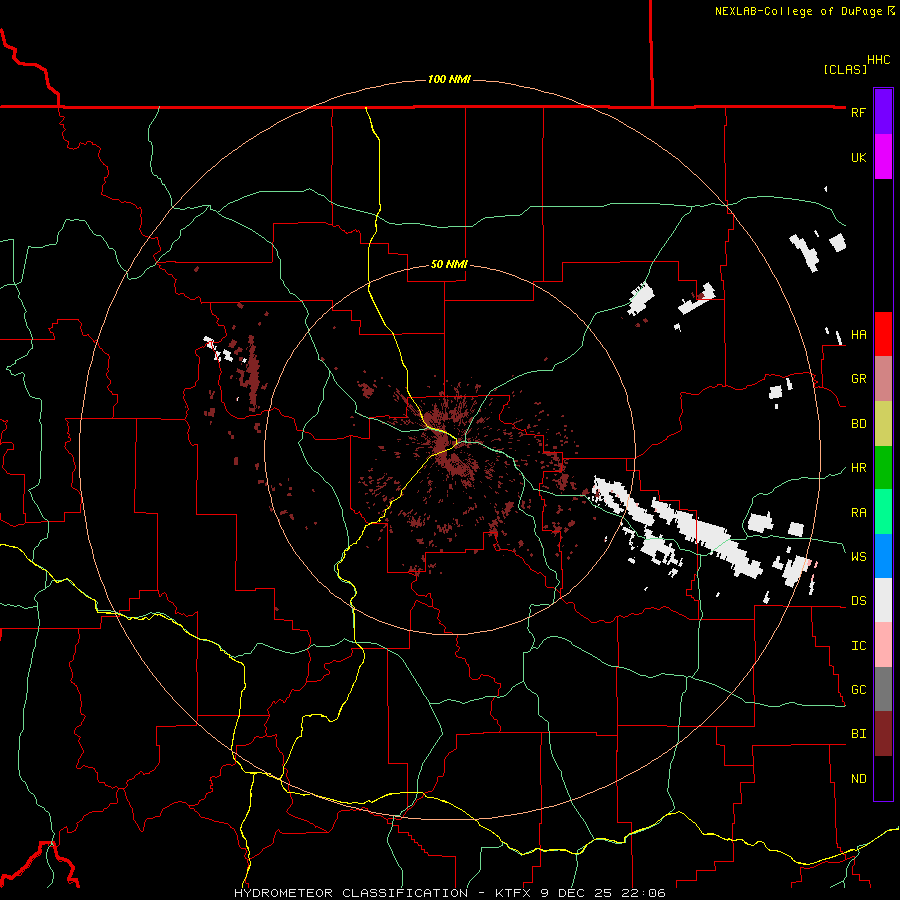Click the RF legend label
This screenshot has width=900, height=900.
click(858, 112)
